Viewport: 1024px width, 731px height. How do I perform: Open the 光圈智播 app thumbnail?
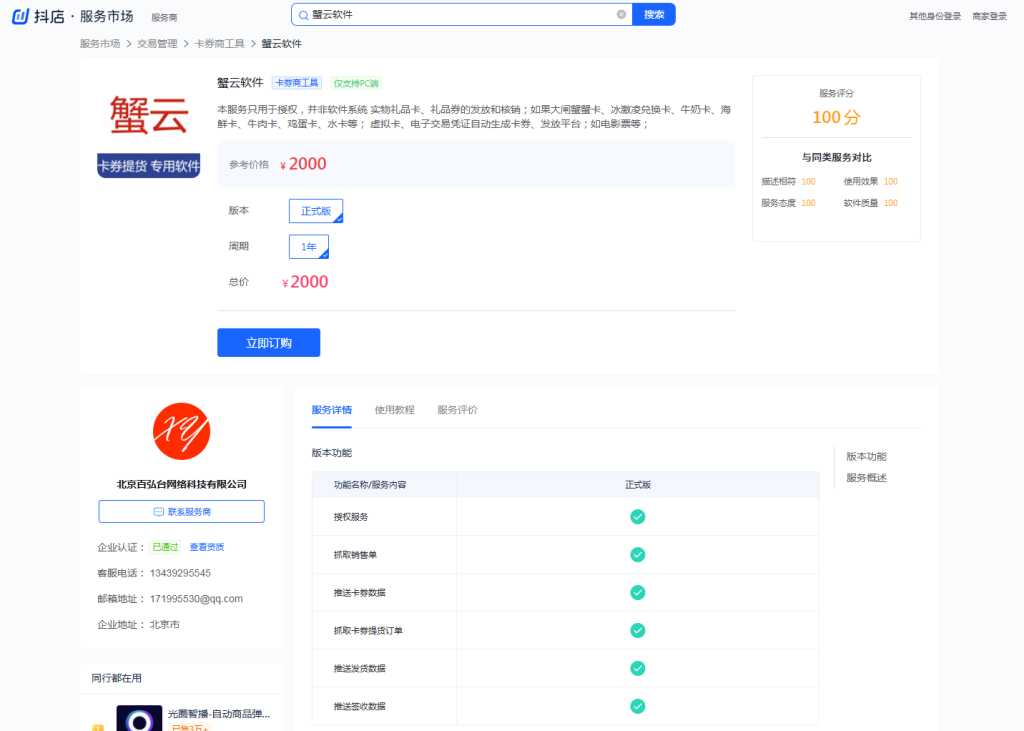pos(139,718)
